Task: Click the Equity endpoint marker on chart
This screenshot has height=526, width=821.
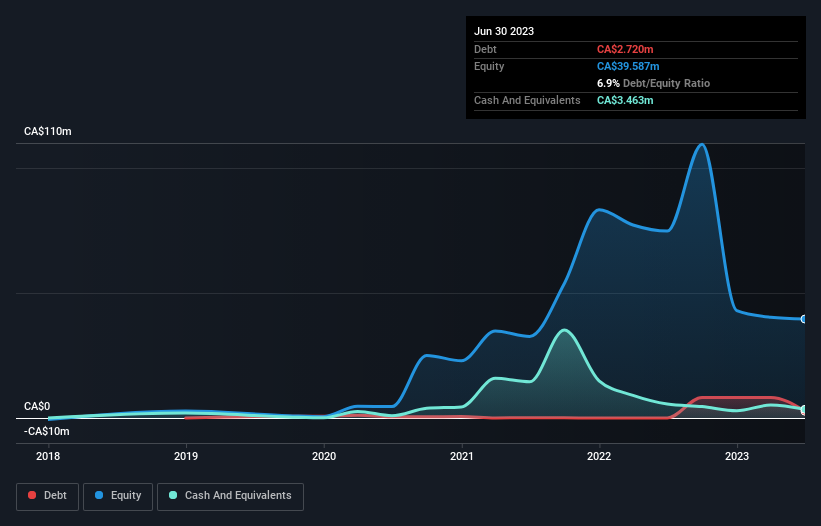Action: pyautogui.click(x=803, y=319)
